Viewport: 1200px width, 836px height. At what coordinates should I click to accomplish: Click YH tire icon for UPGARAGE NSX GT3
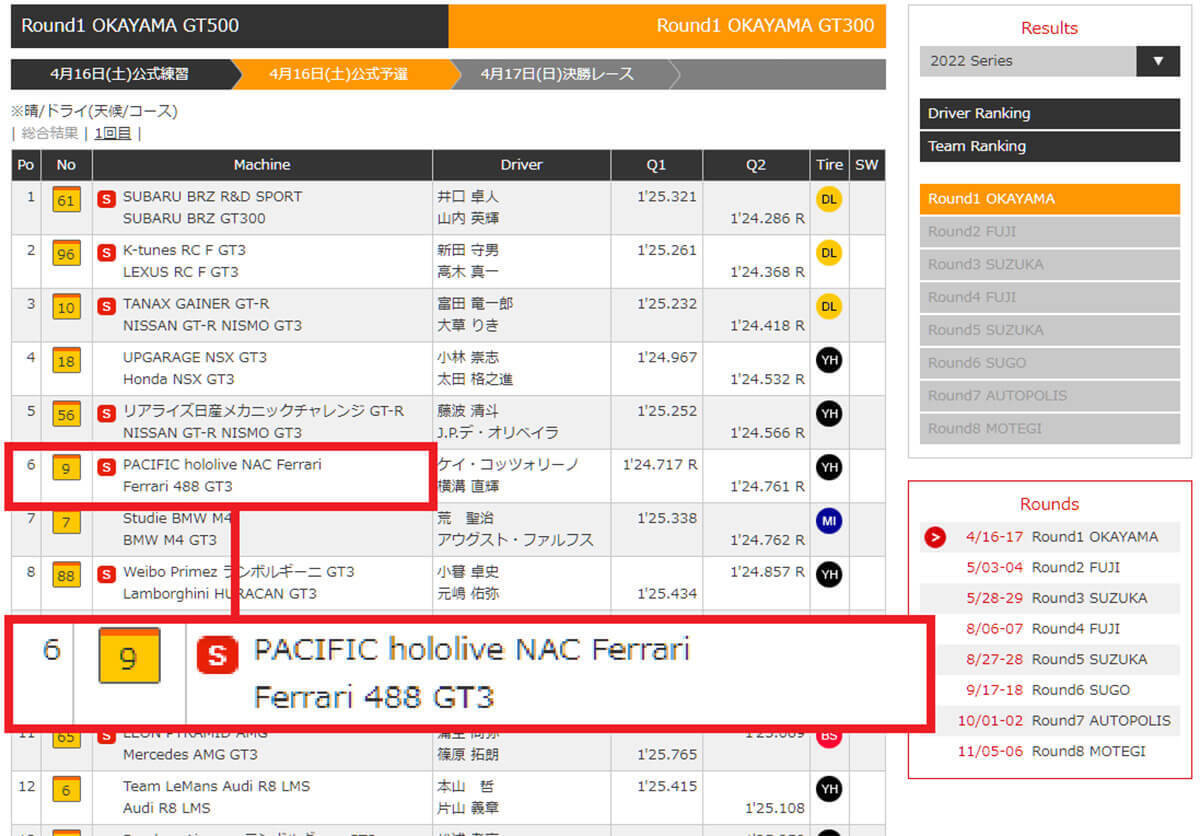[828, 361]
